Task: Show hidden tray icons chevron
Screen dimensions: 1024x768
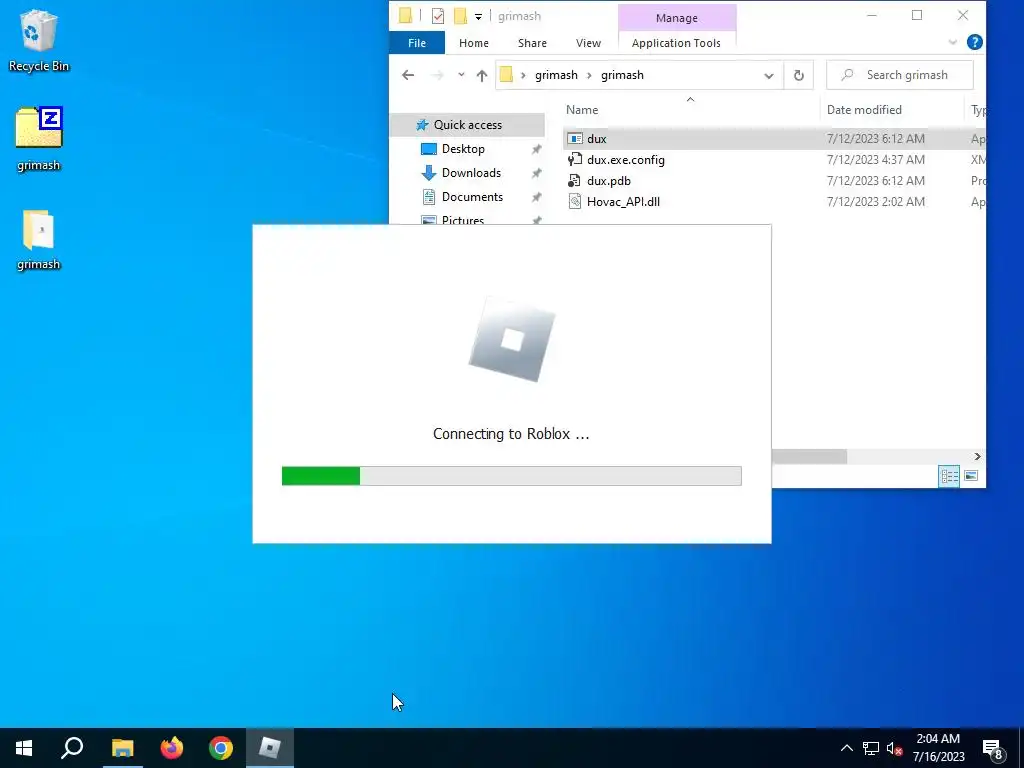Action: click(x=846, y=748)
